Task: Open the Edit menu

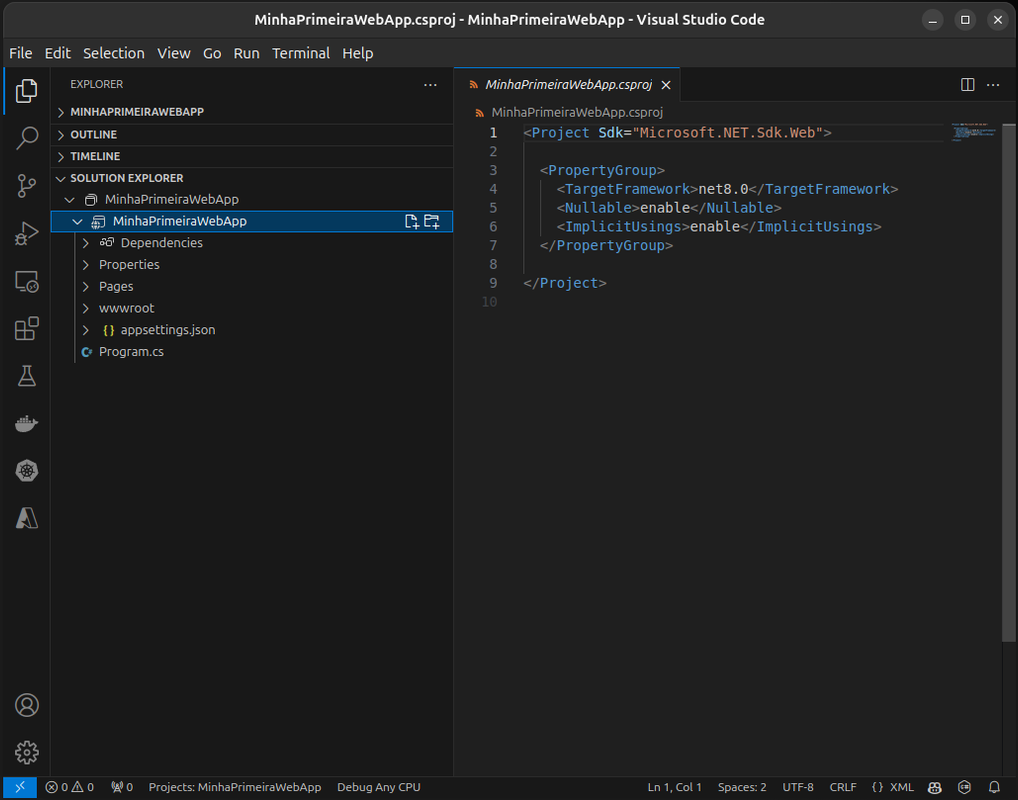Action: tap(58, 53)
